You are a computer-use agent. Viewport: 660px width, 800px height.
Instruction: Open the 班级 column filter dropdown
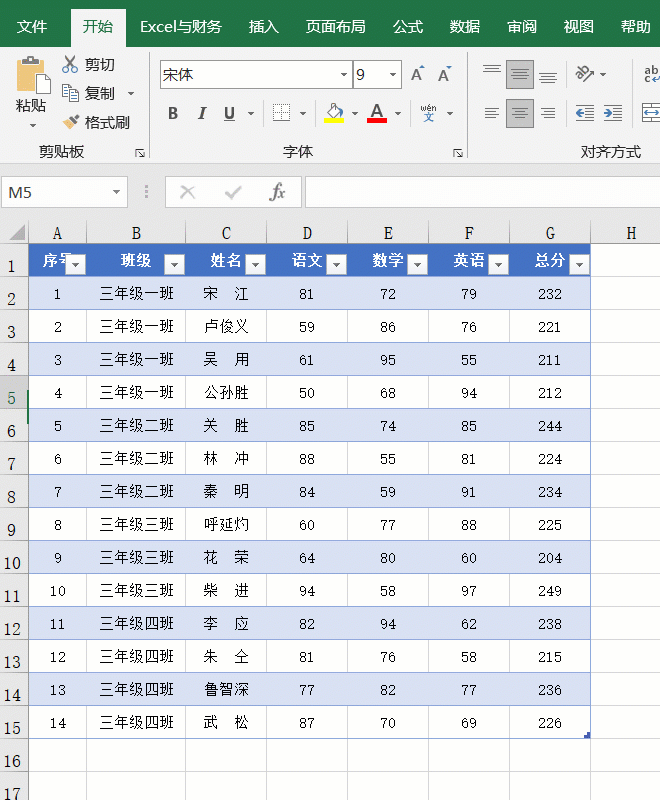(174, 263)
